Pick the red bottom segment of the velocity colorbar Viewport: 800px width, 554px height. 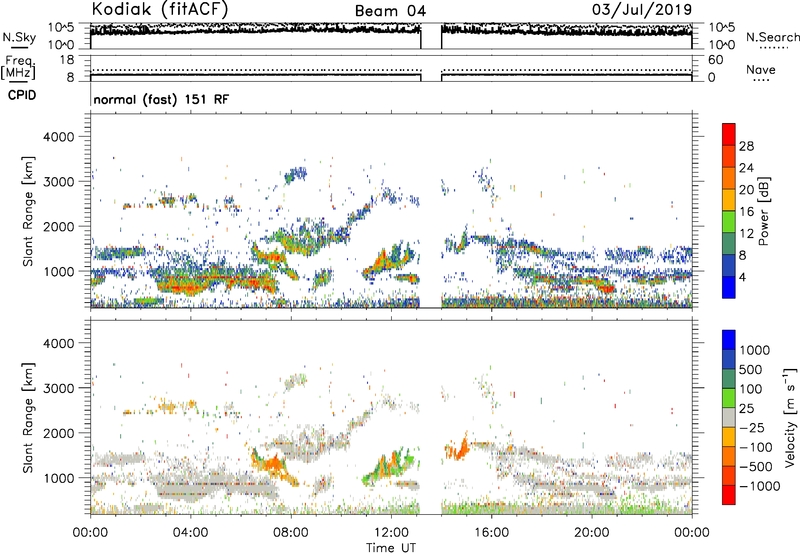pos(729,495)
